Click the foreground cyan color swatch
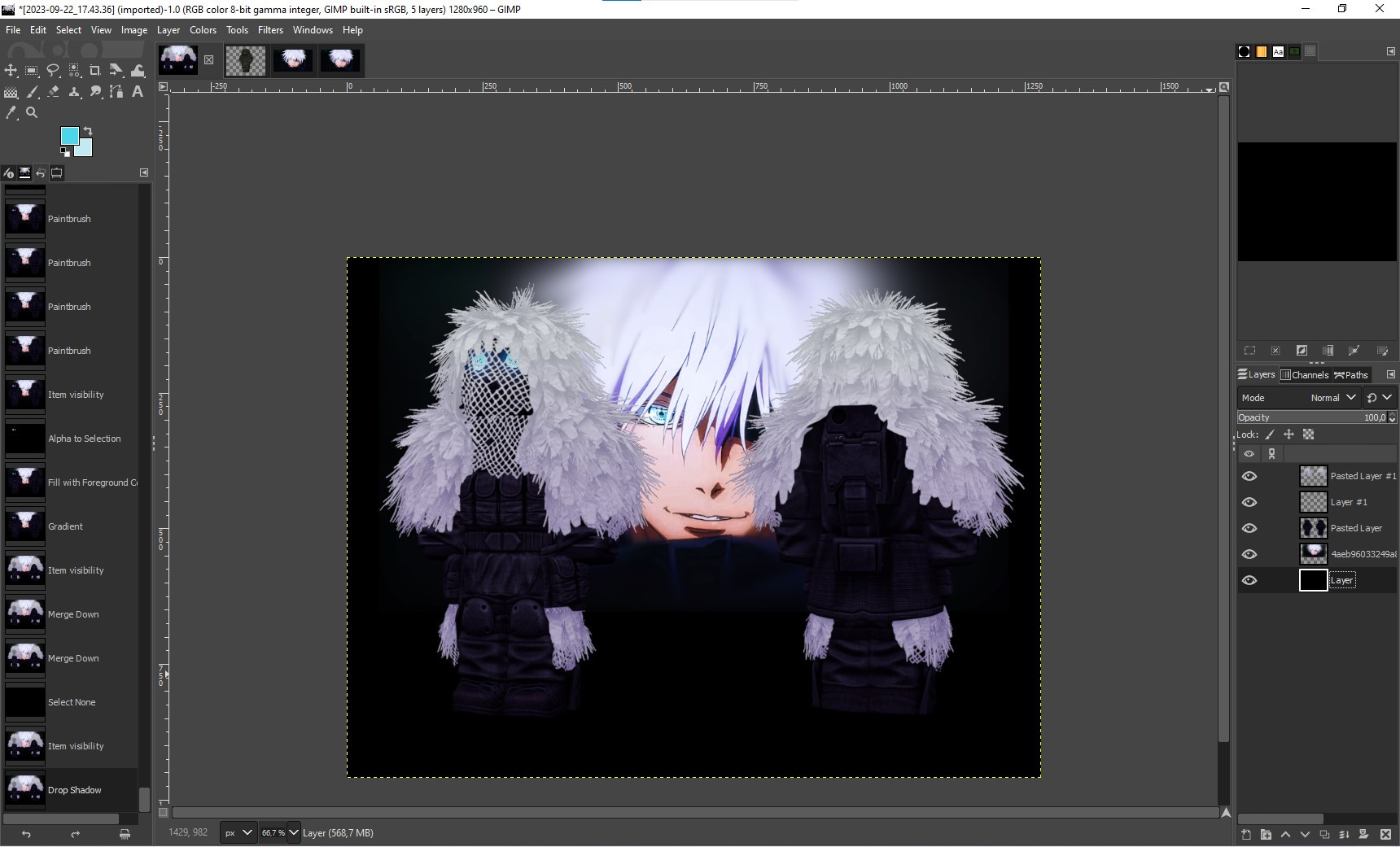Screen dimensions: 1400x847 tap(69, 135)
